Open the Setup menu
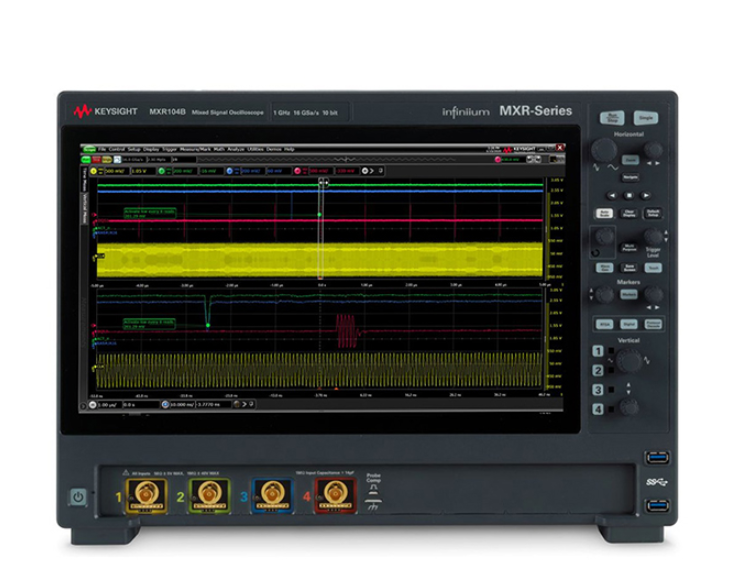The width and height of the screenshot is (740, 583). click(134, 149)
